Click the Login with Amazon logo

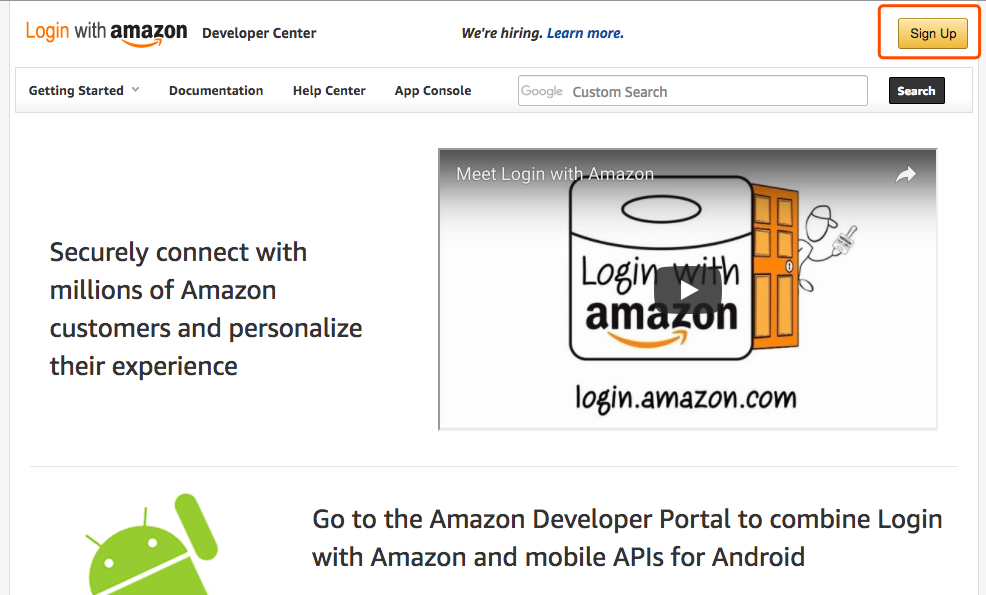click(106, 32)
